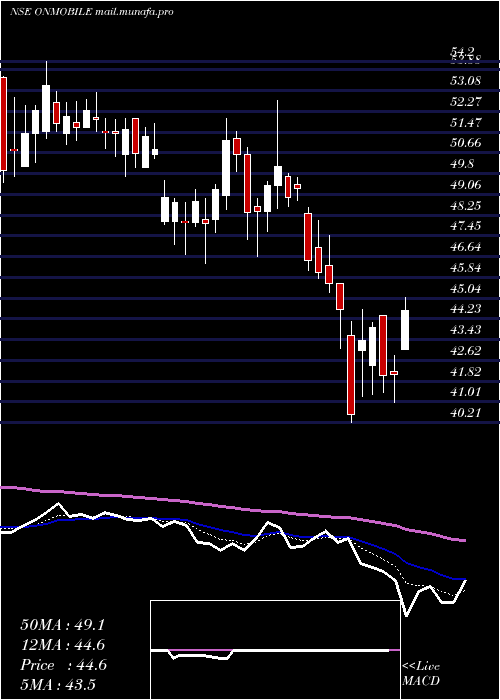Pick the 48.25 price level label

click(x=466, y=206)
